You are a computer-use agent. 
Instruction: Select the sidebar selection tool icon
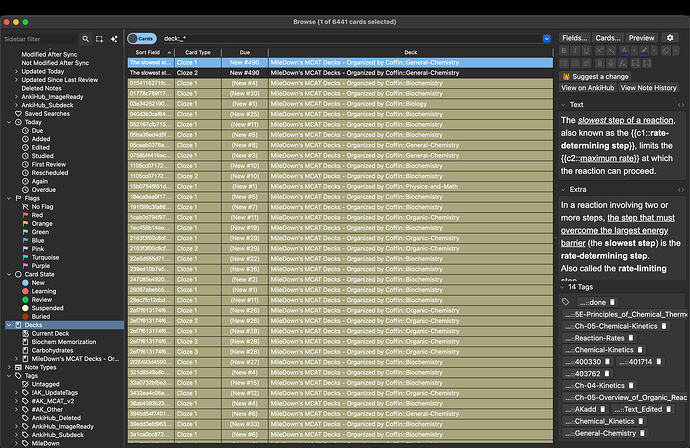point(99,39)
